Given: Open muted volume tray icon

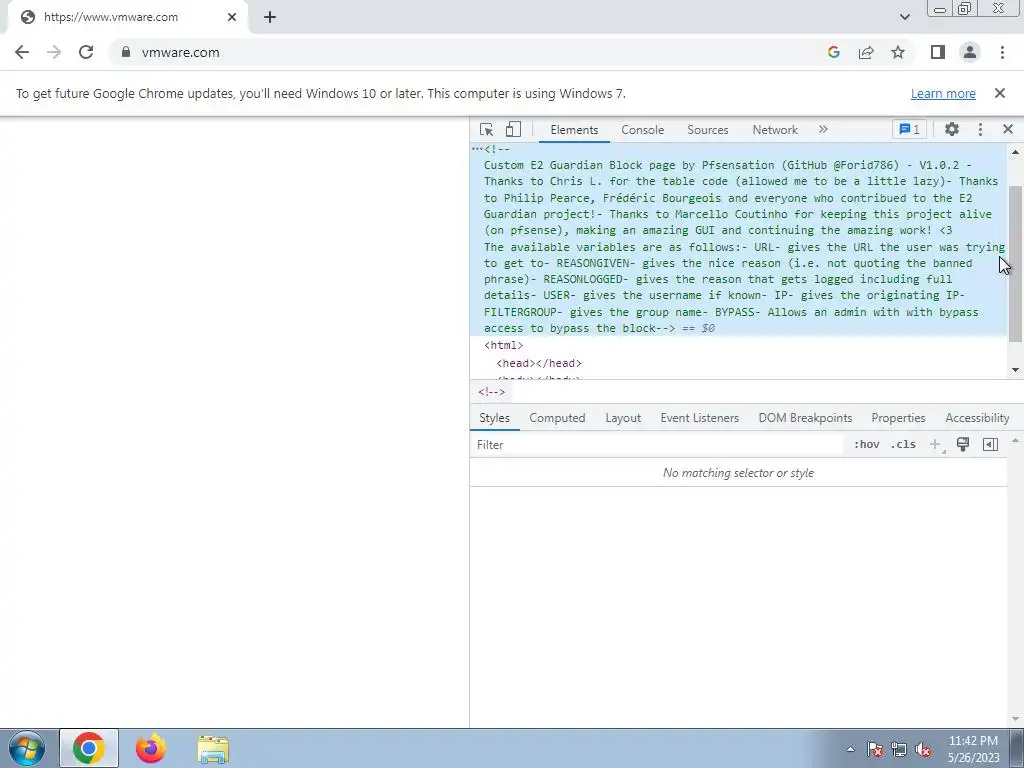Looking at the screenshot, I should (x=923, y=749).
